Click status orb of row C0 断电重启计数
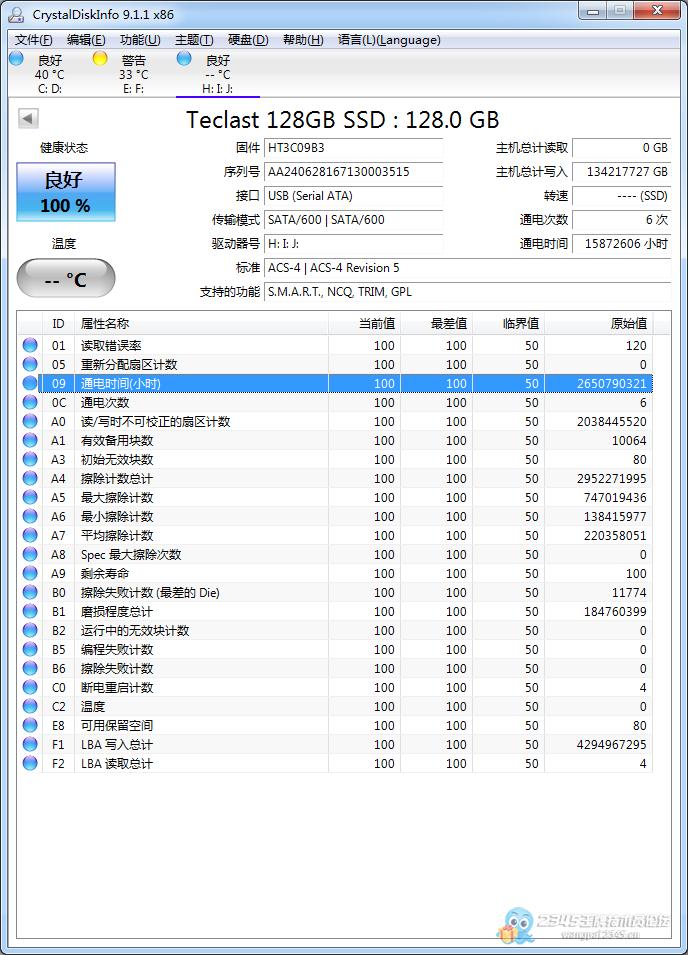The image size is (688, 955). click(30, 687)
